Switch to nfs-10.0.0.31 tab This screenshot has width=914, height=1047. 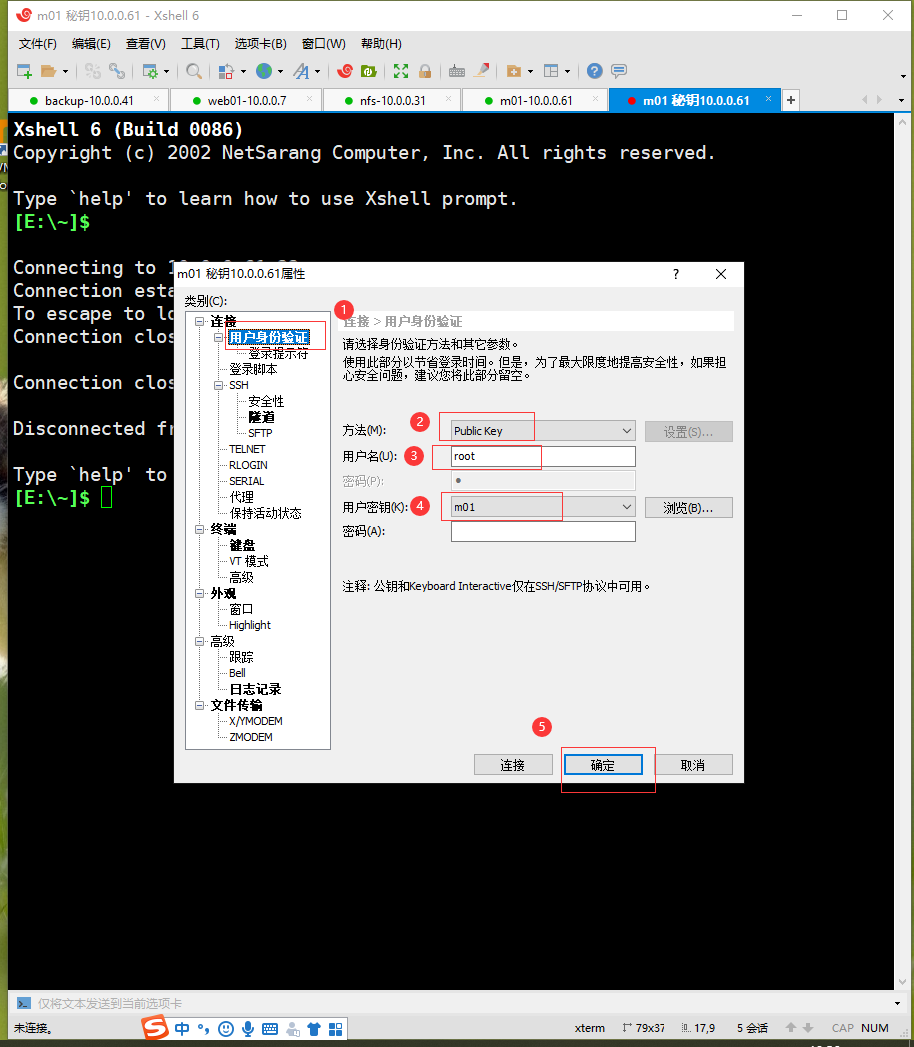[x=392, y=101]
